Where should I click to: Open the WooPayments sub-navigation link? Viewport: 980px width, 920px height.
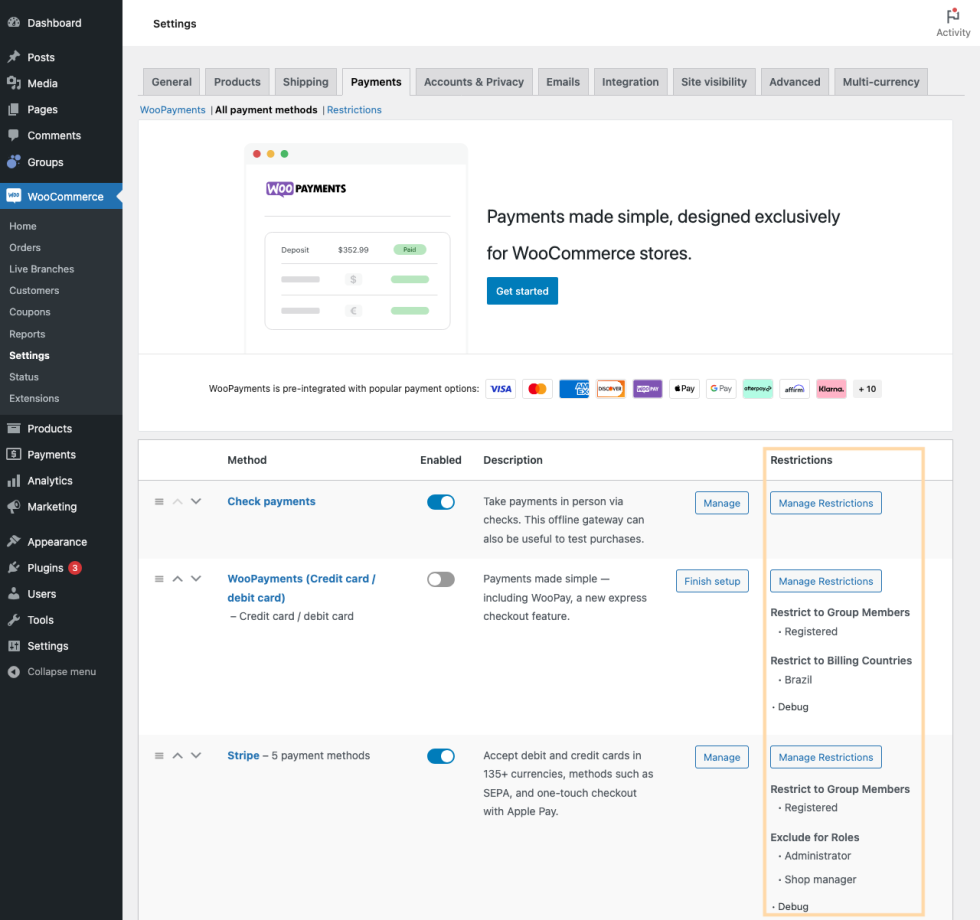pos(172,110)
